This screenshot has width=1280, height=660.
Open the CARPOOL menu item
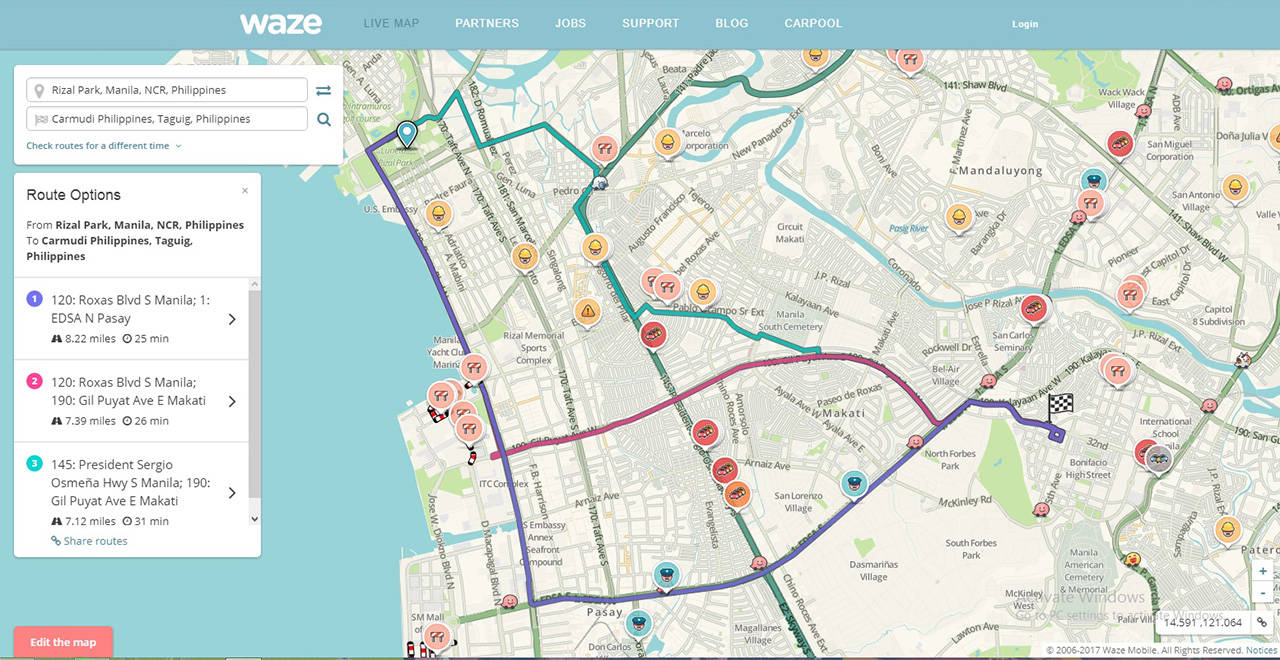pyautogui.click(x=813, y=23)
